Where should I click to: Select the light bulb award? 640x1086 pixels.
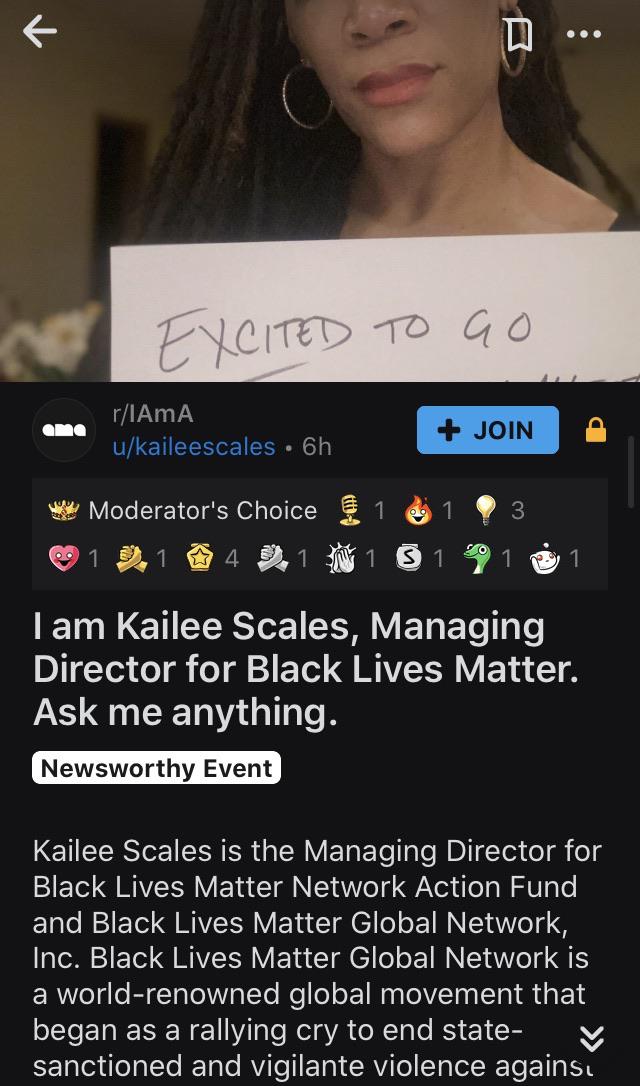pos(487,510)
